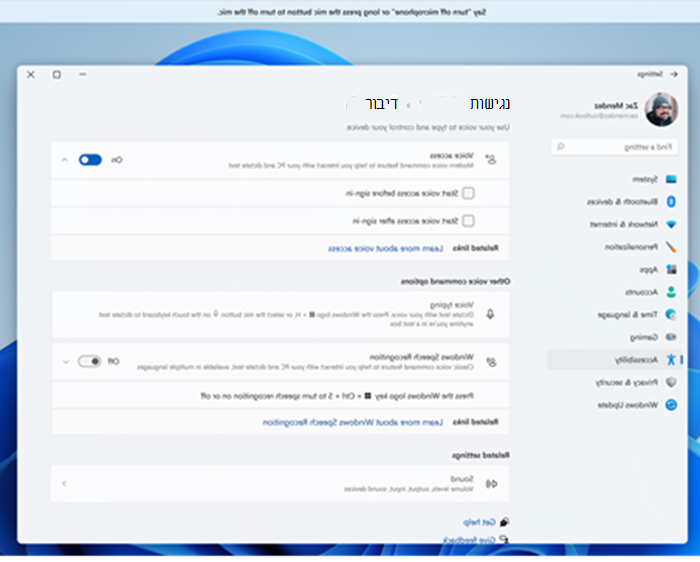The height and width of the screenshot is (562, 700).
Task: Select Accessibility in the sidebar
Action: (614, 360)
